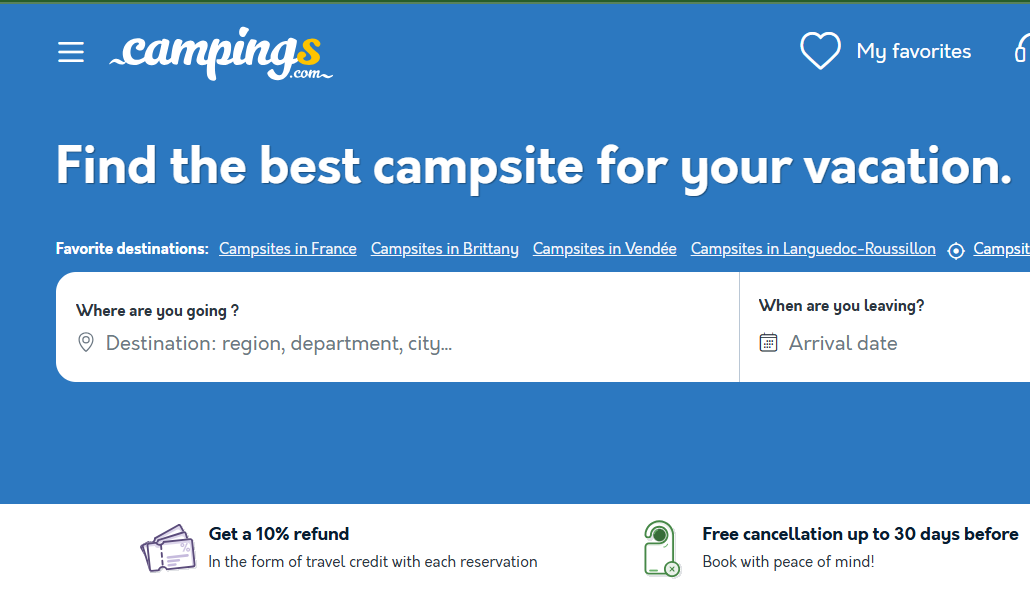Click the travel credit tickets icon
1030x606 pixels.
[x=168, y=548]
